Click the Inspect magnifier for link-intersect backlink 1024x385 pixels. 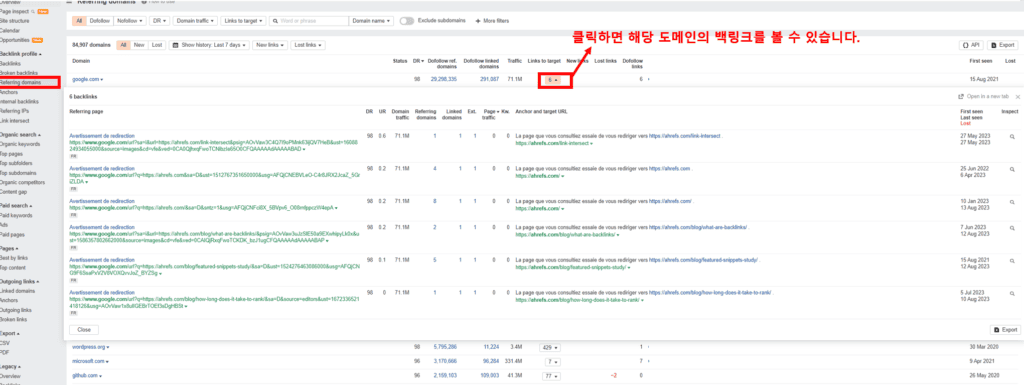tap(1012, 137)
